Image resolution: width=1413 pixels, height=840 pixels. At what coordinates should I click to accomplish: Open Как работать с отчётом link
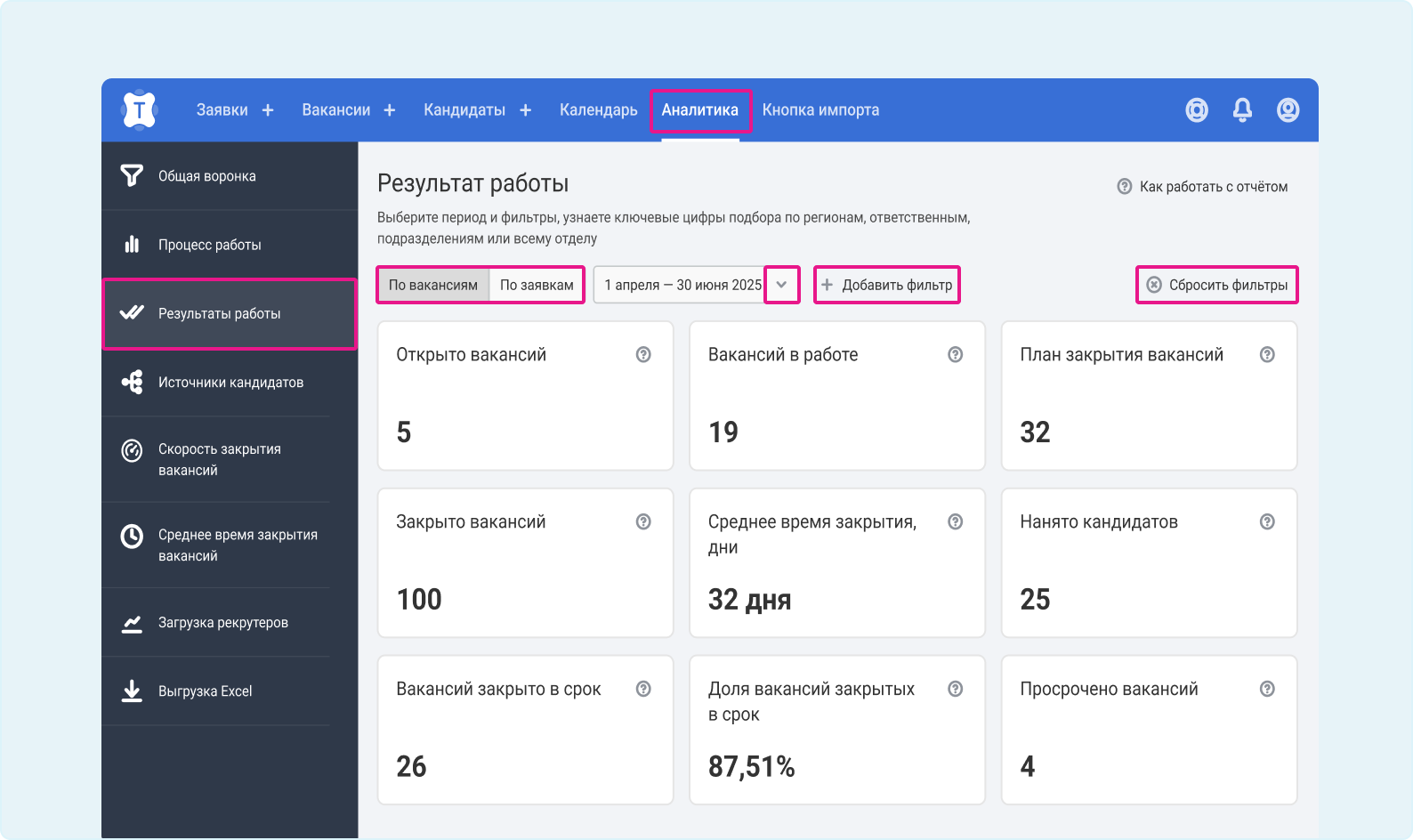click(x=1203, y=187)
